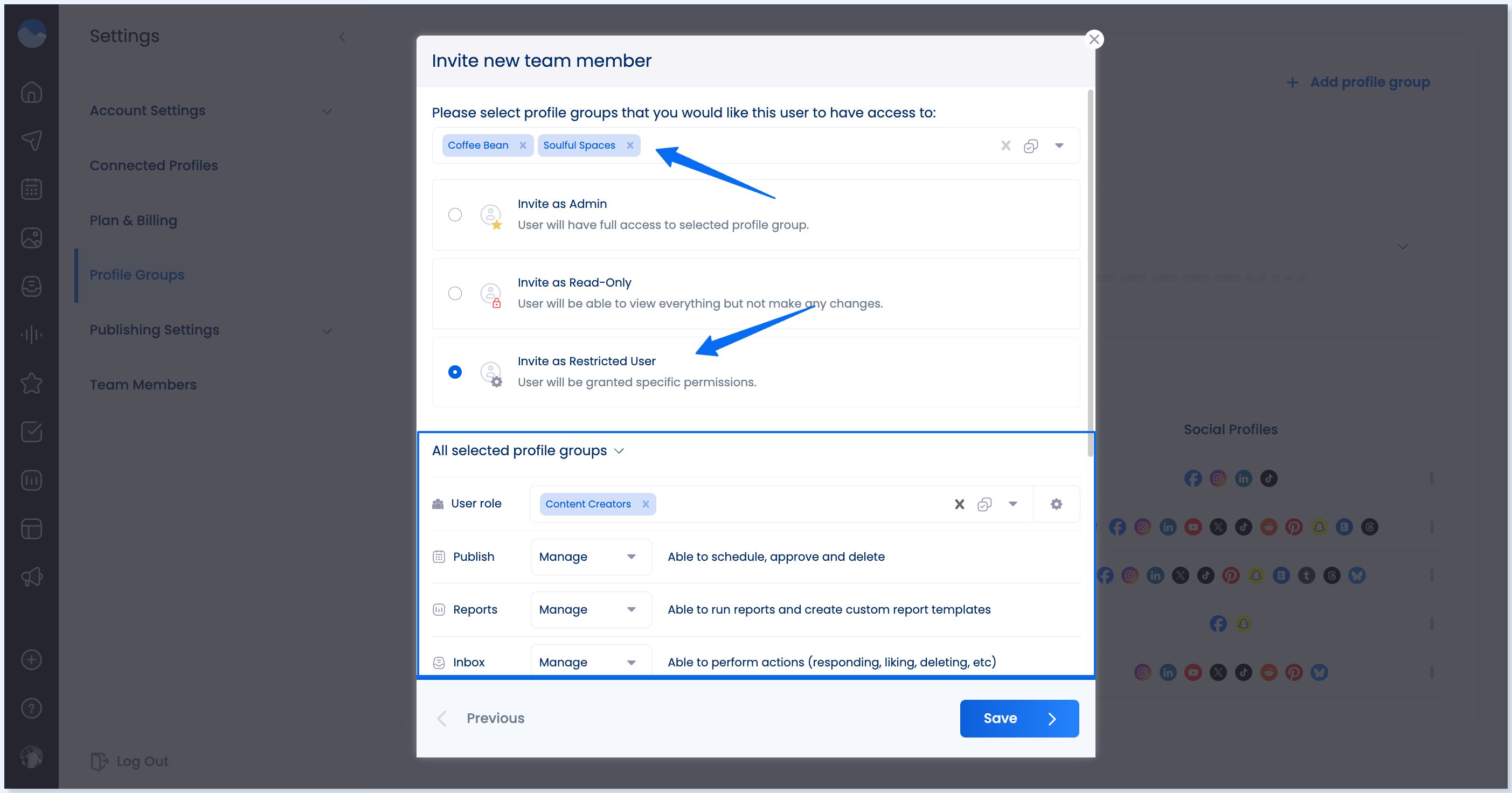
Task: Open the Publish permission dropdown
Action: click(591, 557)
